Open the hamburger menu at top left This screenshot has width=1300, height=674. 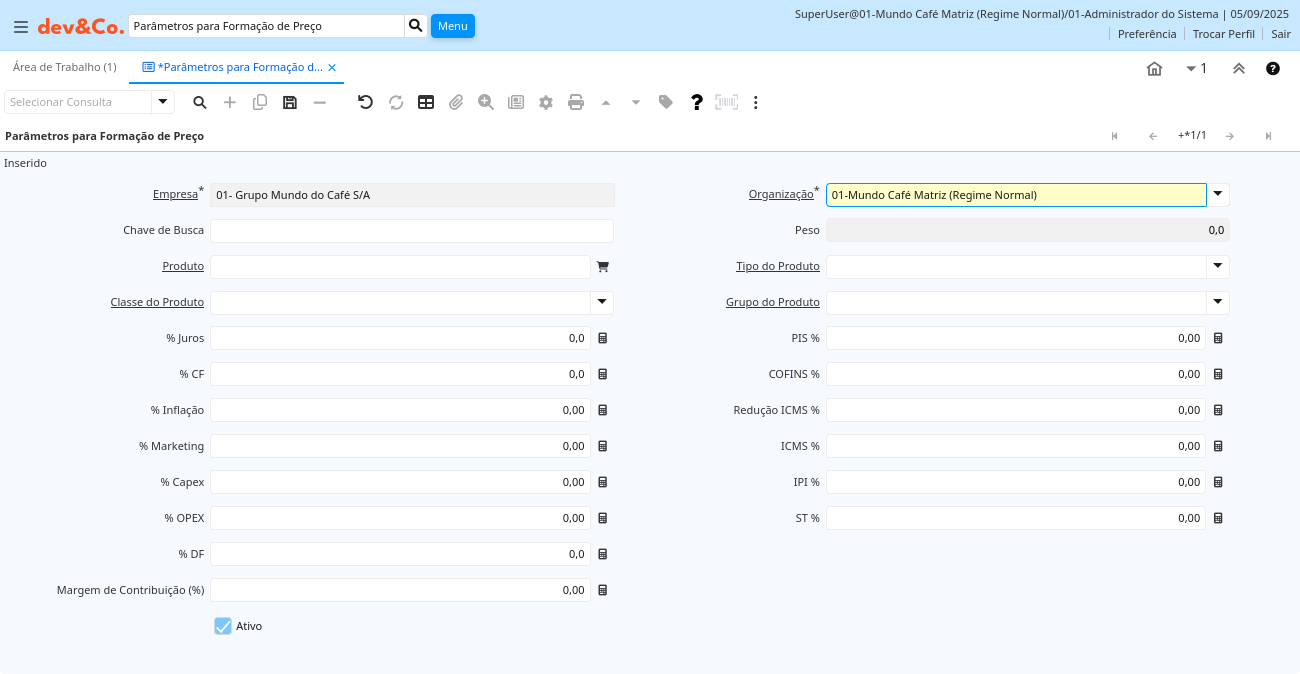click(x=21, y=26)
